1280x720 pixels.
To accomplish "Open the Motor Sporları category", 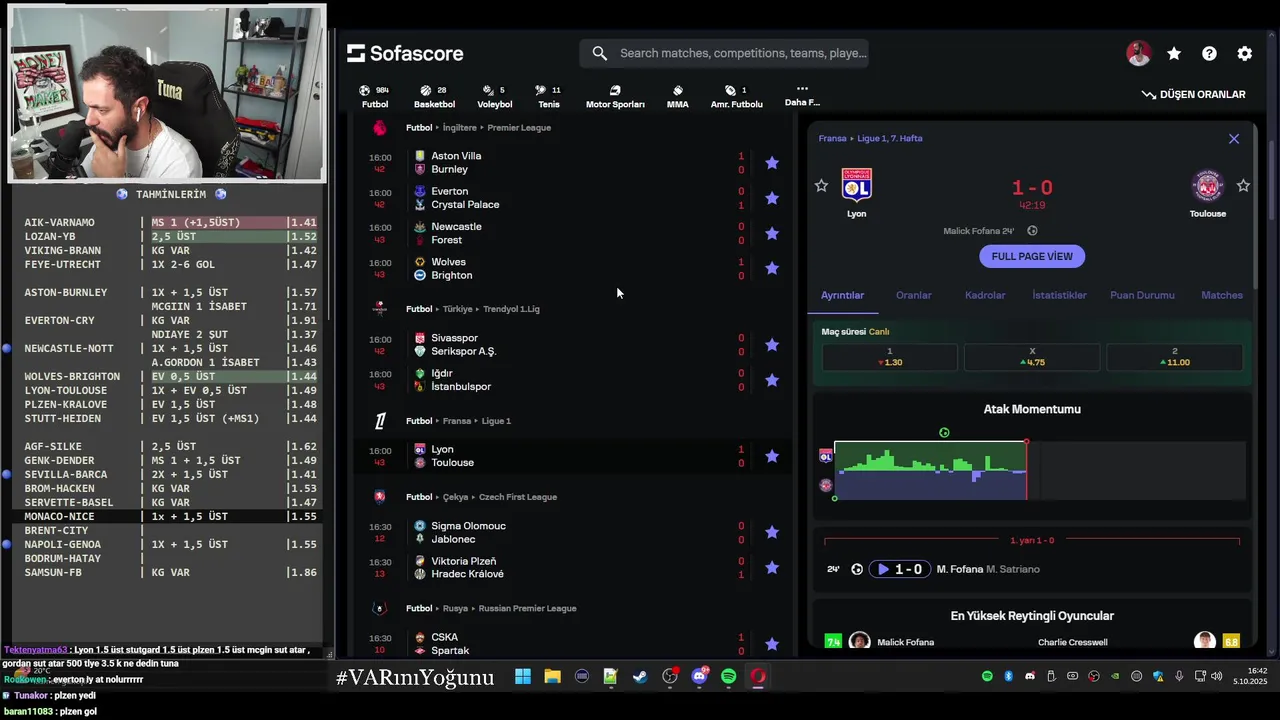I will pos(615,96).
